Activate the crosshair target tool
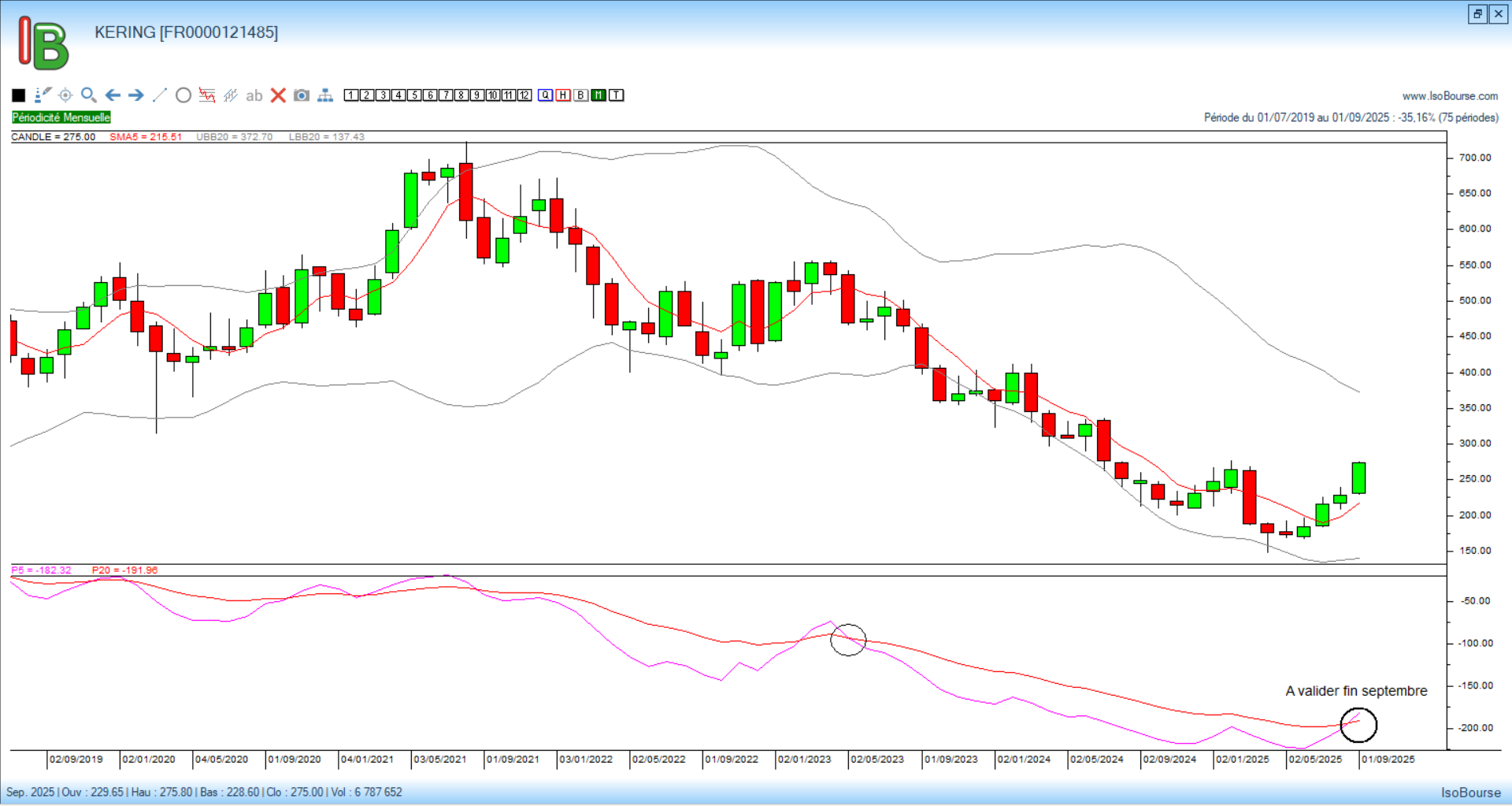Image resolution: width=1512 pixels, height=806 pixels. [66, 95]
